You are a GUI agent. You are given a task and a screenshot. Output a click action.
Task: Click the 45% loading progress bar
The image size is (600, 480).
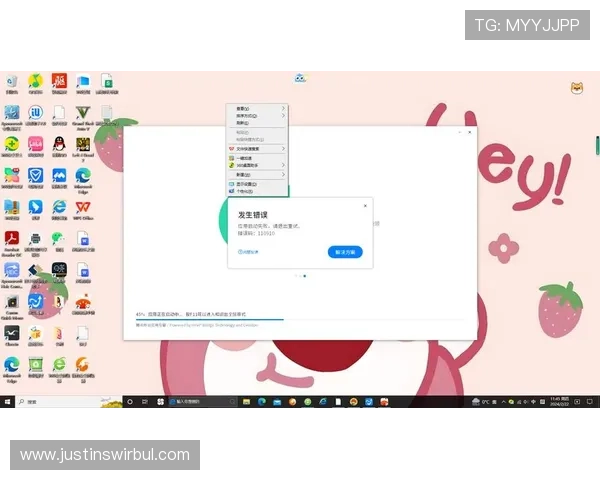pyautogui.click(x=210, y=318)
